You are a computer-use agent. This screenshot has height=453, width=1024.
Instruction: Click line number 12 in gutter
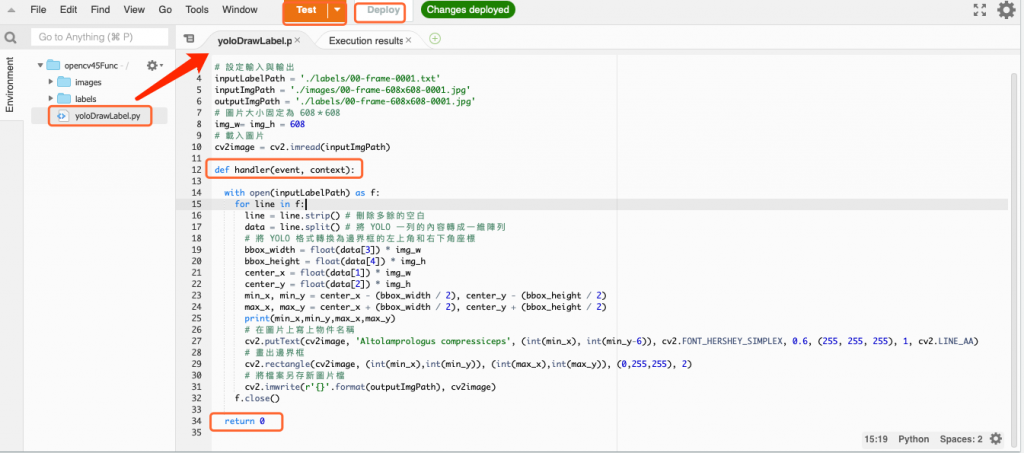tap(197, 170)
